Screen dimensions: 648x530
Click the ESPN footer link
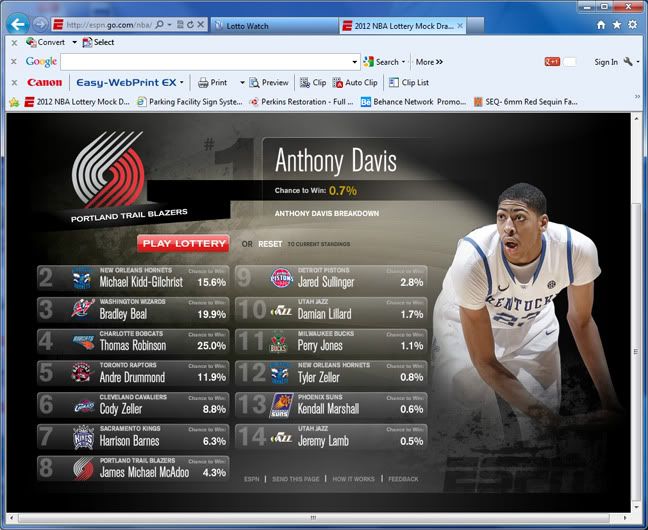pyautogui.click(x=252, y=479)
